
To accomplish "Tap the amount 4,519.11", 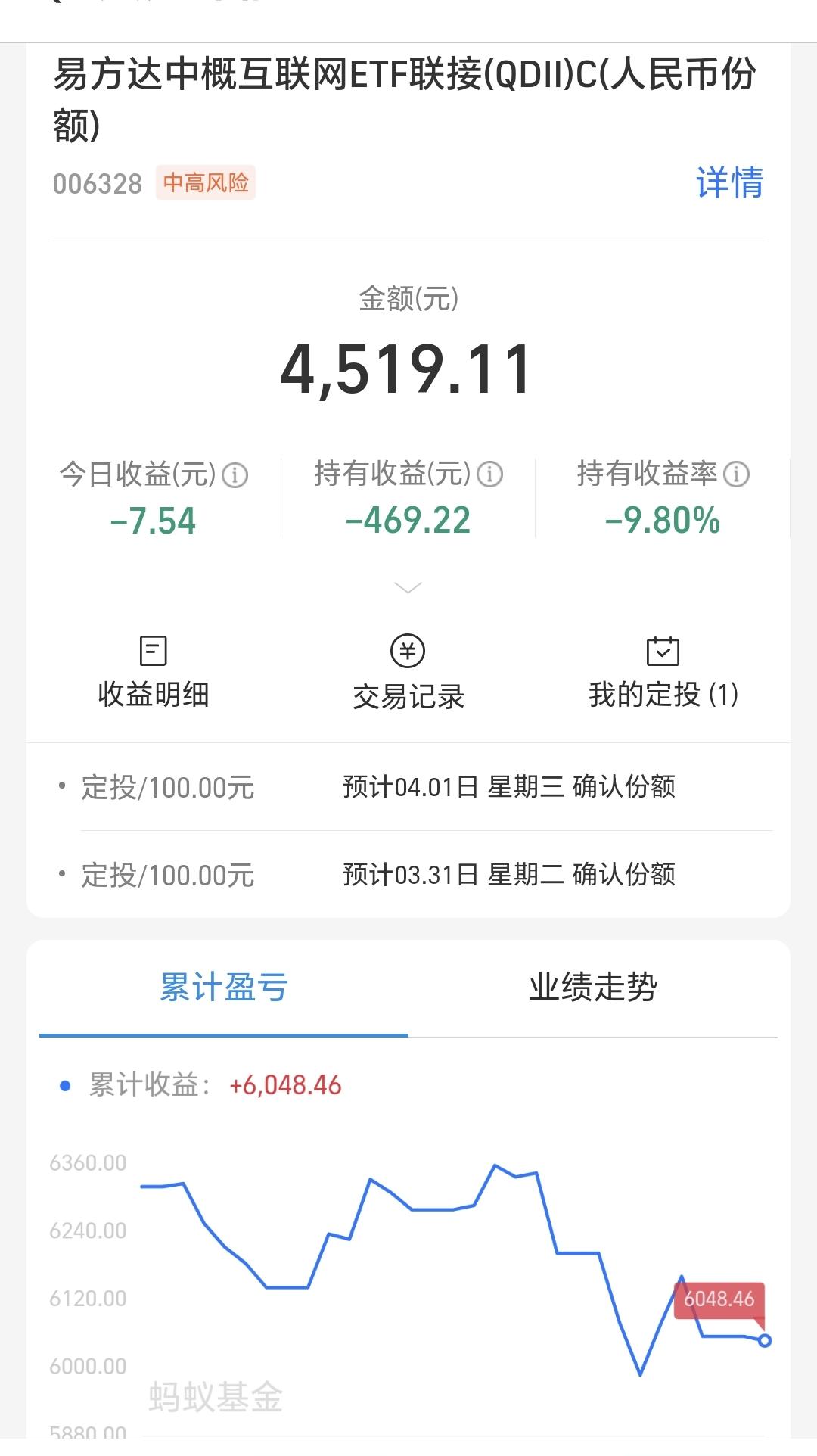I will (408, 370).
